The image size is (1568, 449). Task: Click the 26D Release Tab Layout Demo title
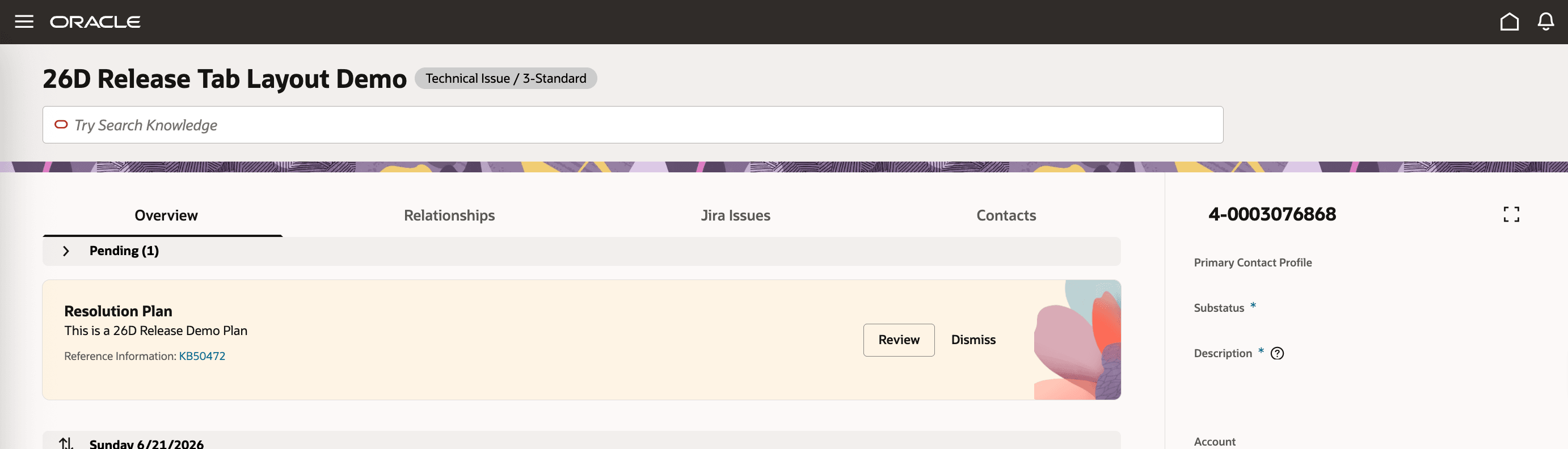[x=225, y=79]
